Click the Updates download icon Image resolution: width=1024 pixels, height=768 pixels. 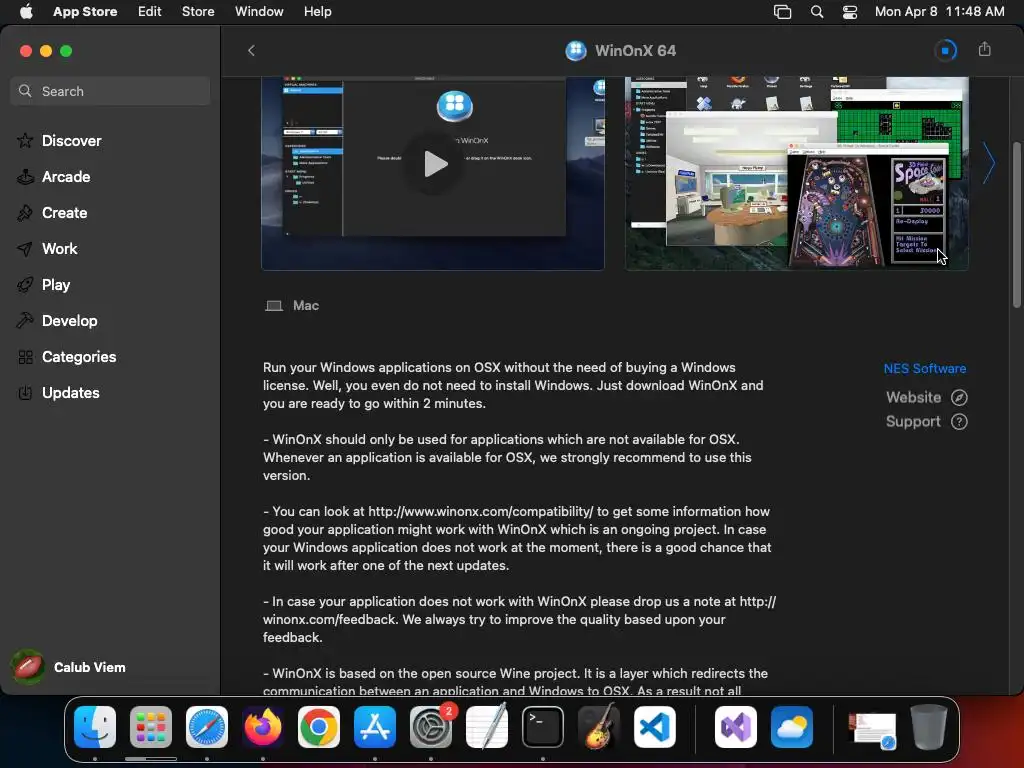(25, 392)
